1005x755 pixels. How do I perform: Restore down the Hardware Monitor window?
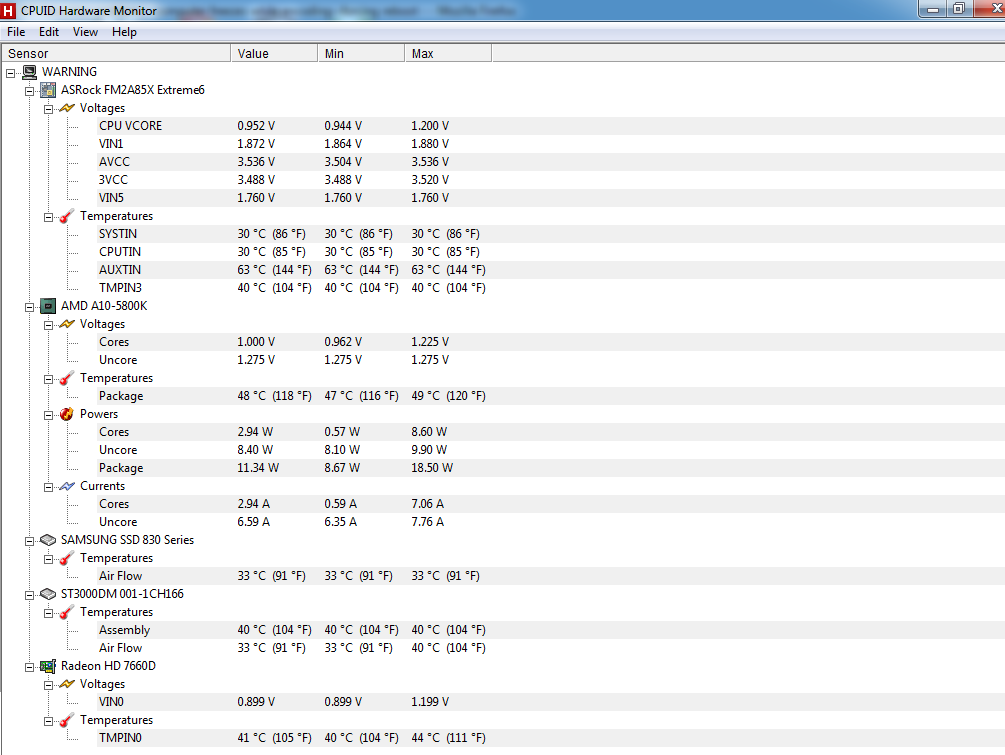(959, 9)
